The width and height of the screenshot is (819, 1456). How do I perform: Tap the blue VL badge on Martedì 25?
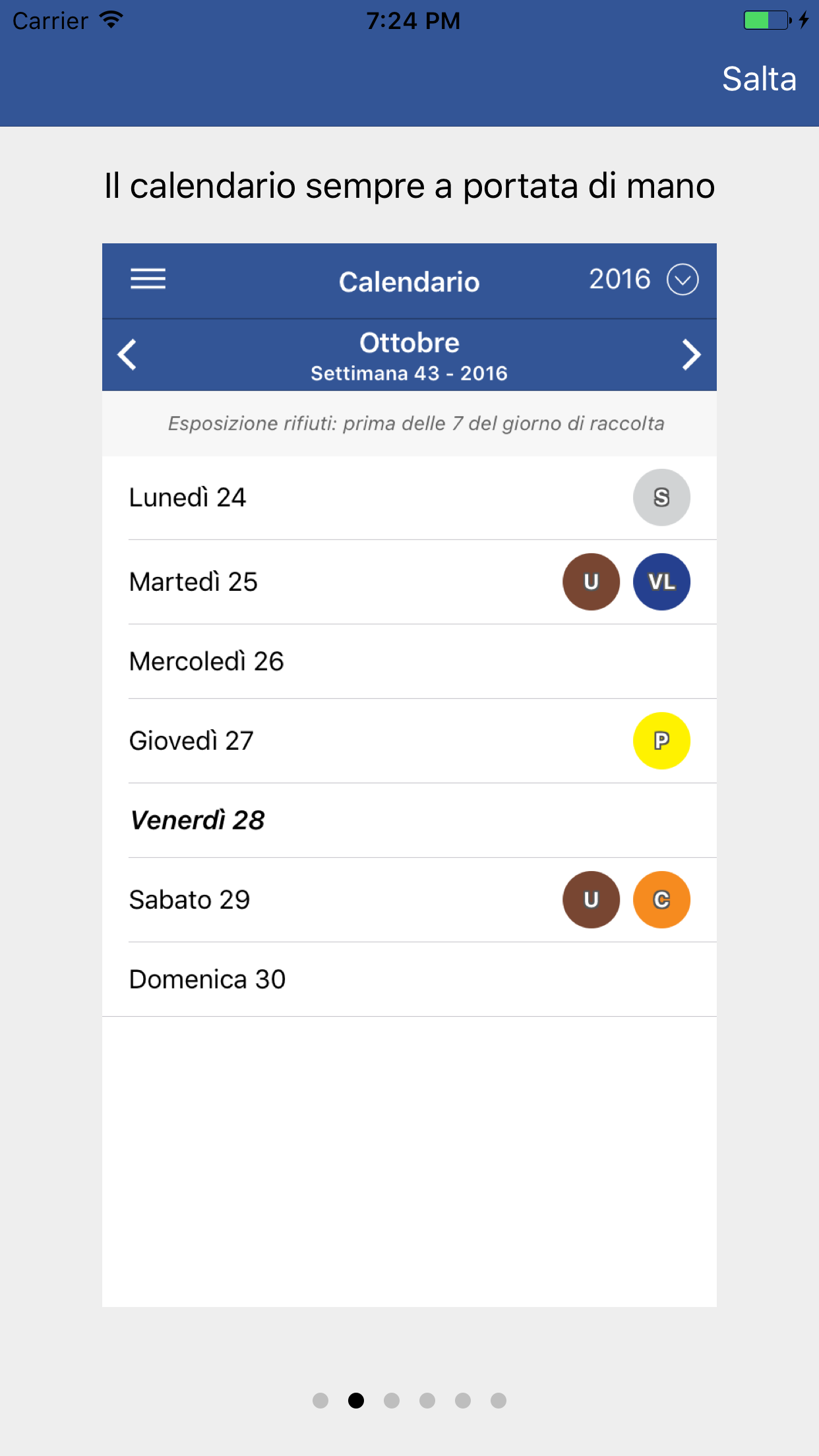point(661,582)
